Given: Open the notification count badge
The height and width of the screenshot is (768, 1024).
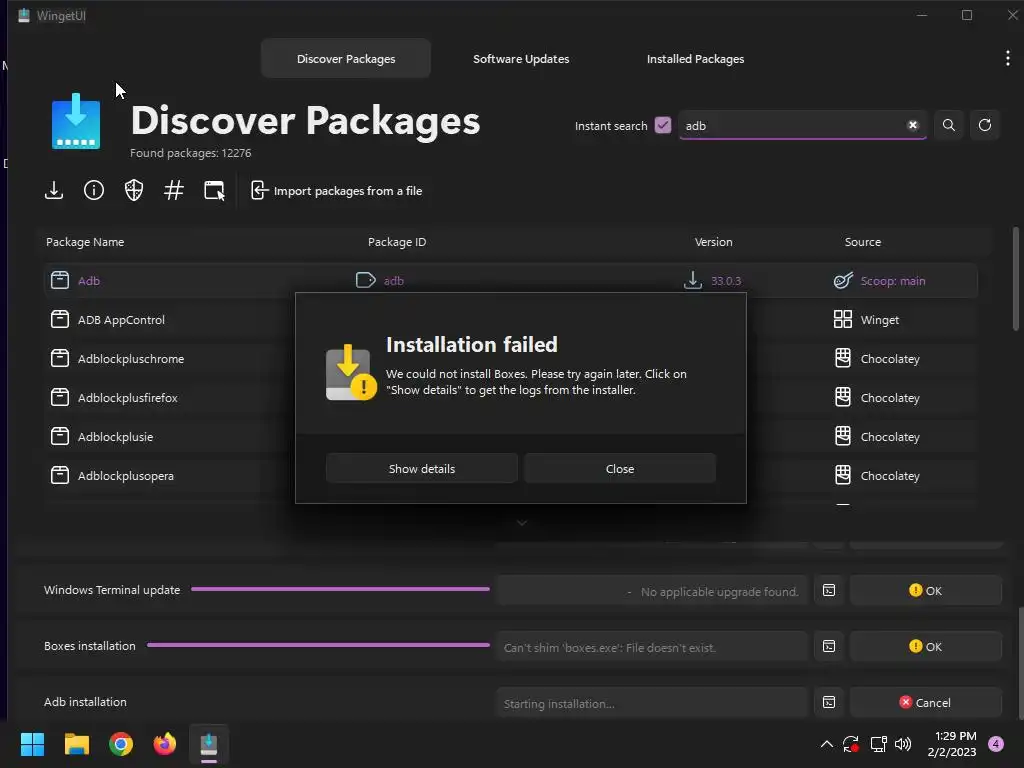Looking at the screenshot, I should click(x=996, y=744).
